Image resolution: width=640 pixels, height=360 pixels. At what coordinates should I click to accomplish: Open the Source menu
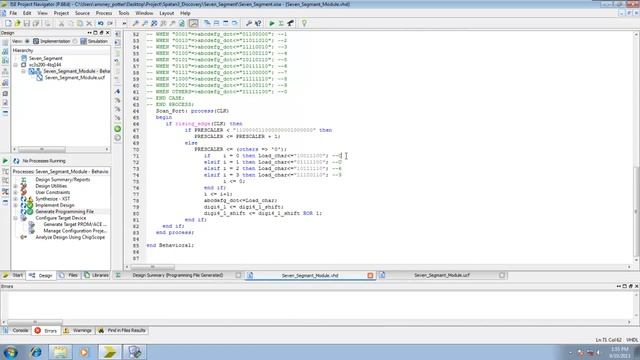click(82, 13)
